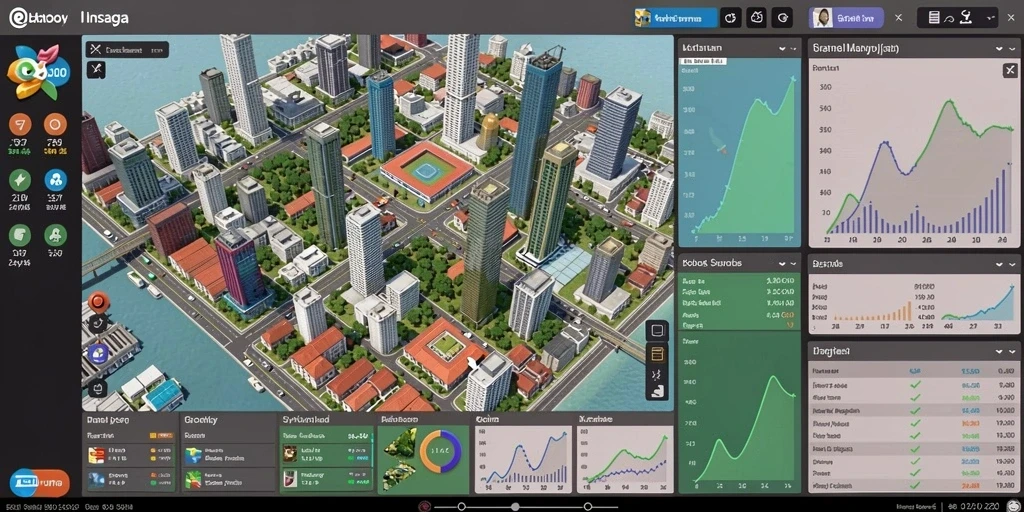This screenshot has height=512, width=1024.
Task: Click the middle handle on bottom timeline slider
Action: click(x=515, y=507)
